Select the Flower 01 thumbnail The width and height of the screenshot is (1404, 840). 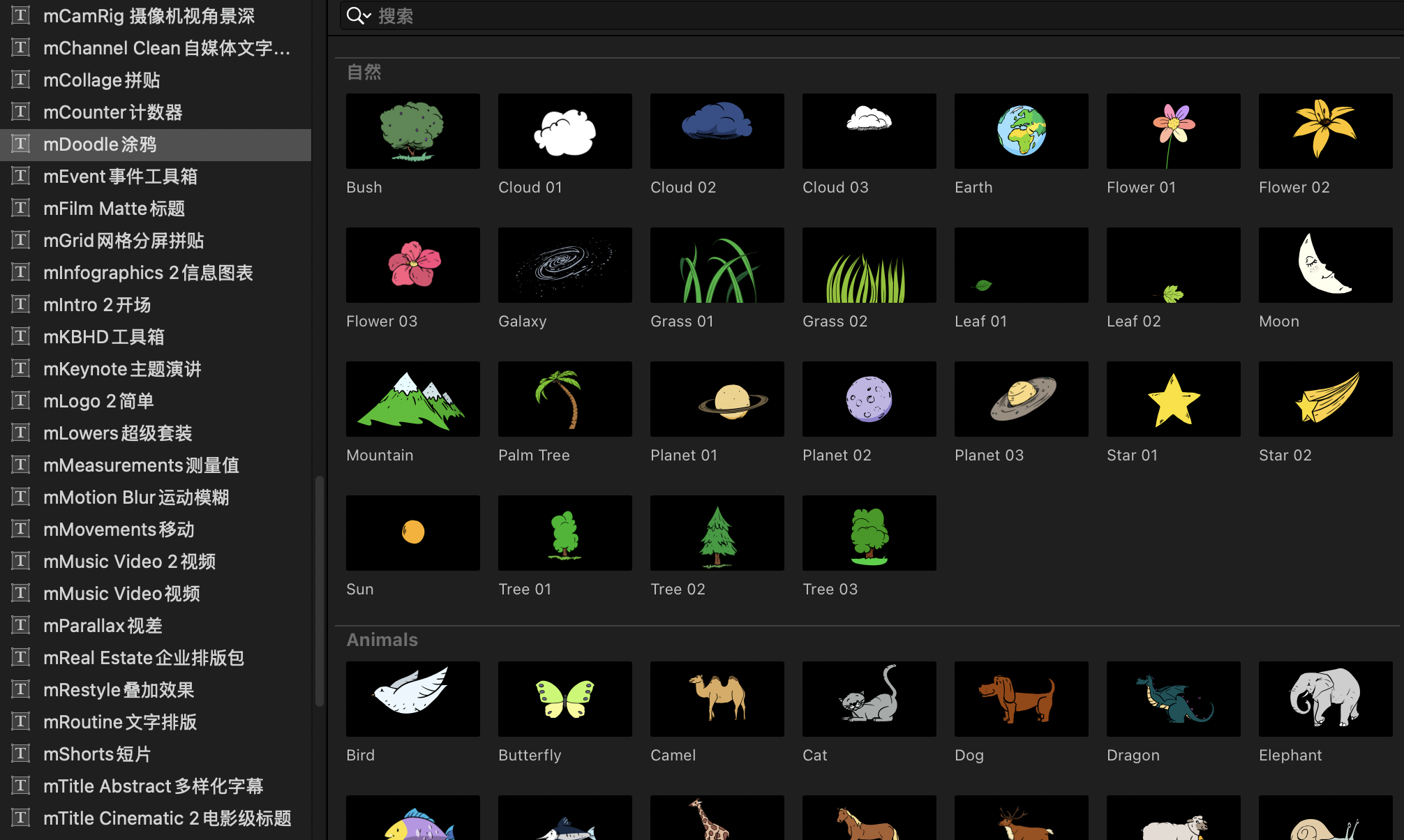tap(1174, 131)
